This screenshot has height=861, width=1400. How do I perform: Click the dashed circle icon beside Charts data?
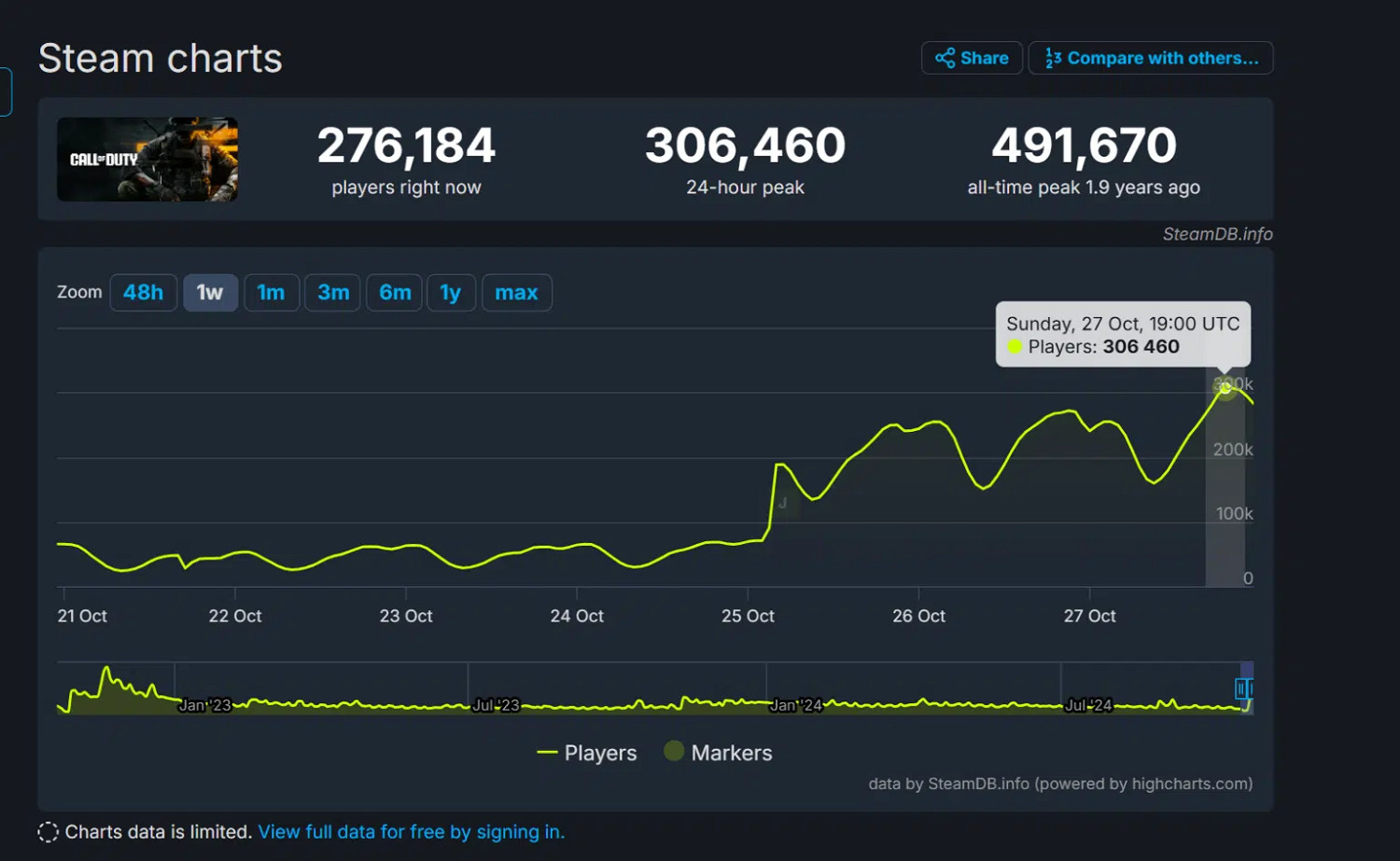click(48, 832)
